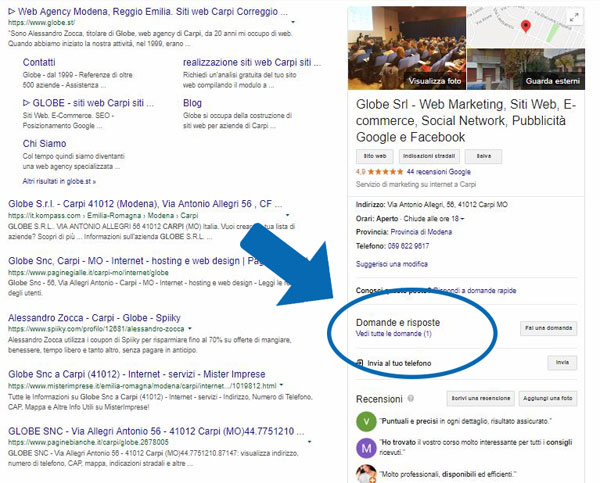This screenshot has height=483, width=600.
Task: Open the Contatti sitelink
Action: coord(39,62)
